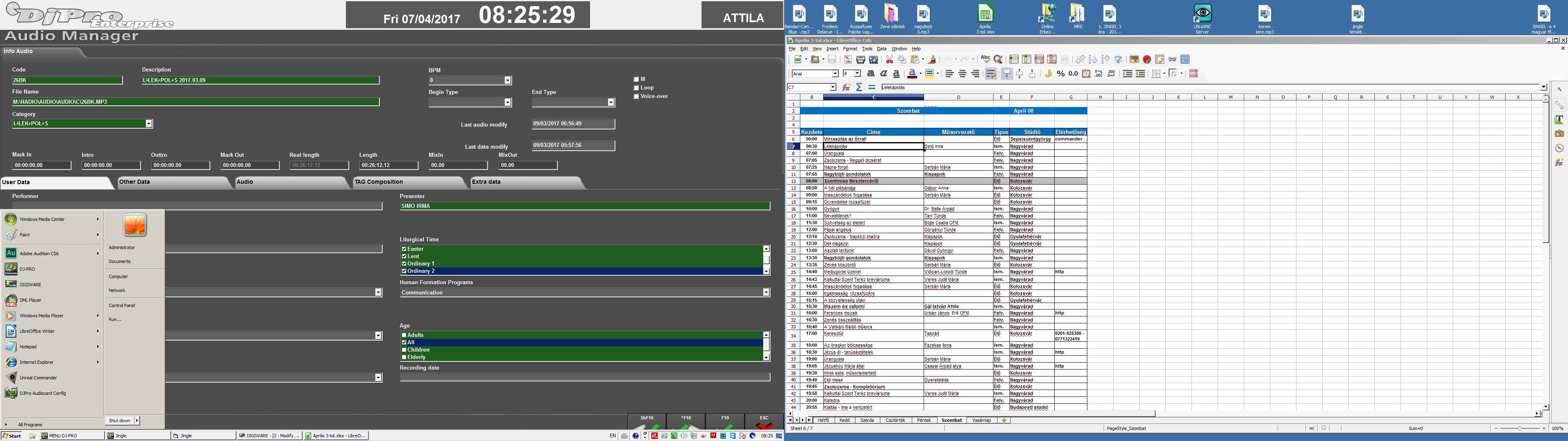The height and width of the screenshot is (441, 1568).
Task: Click the Export as PDF toolbar icon
Action: click(848, 60)
